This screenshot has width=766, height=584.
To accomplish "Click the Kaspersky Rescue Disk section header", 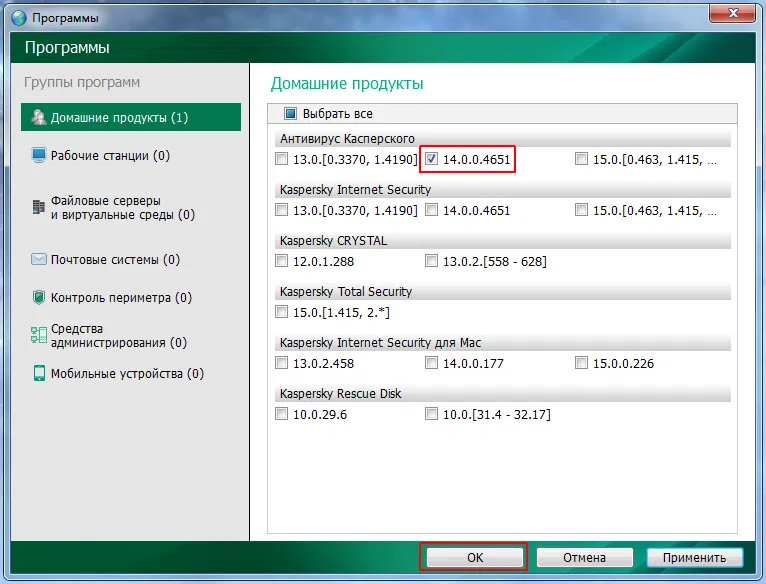I will coord(502,393).
